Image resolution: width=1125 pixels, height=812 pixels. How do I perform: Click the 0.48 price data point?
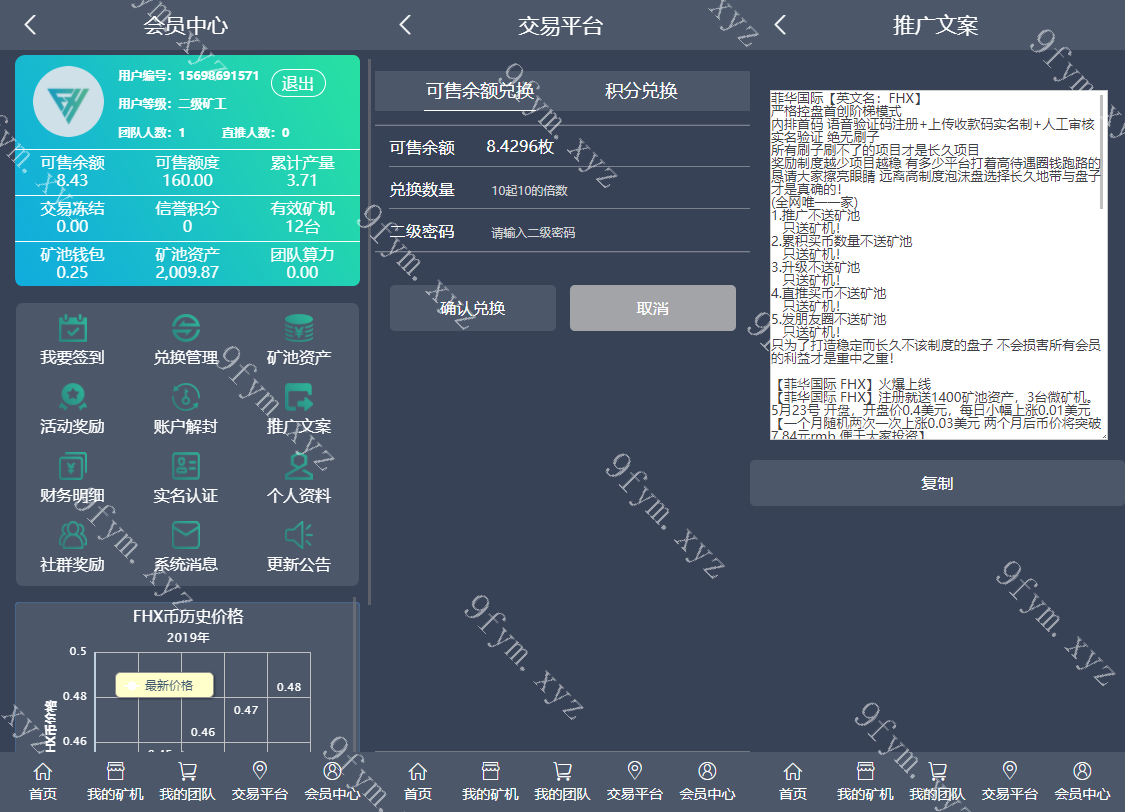[289, 686]
